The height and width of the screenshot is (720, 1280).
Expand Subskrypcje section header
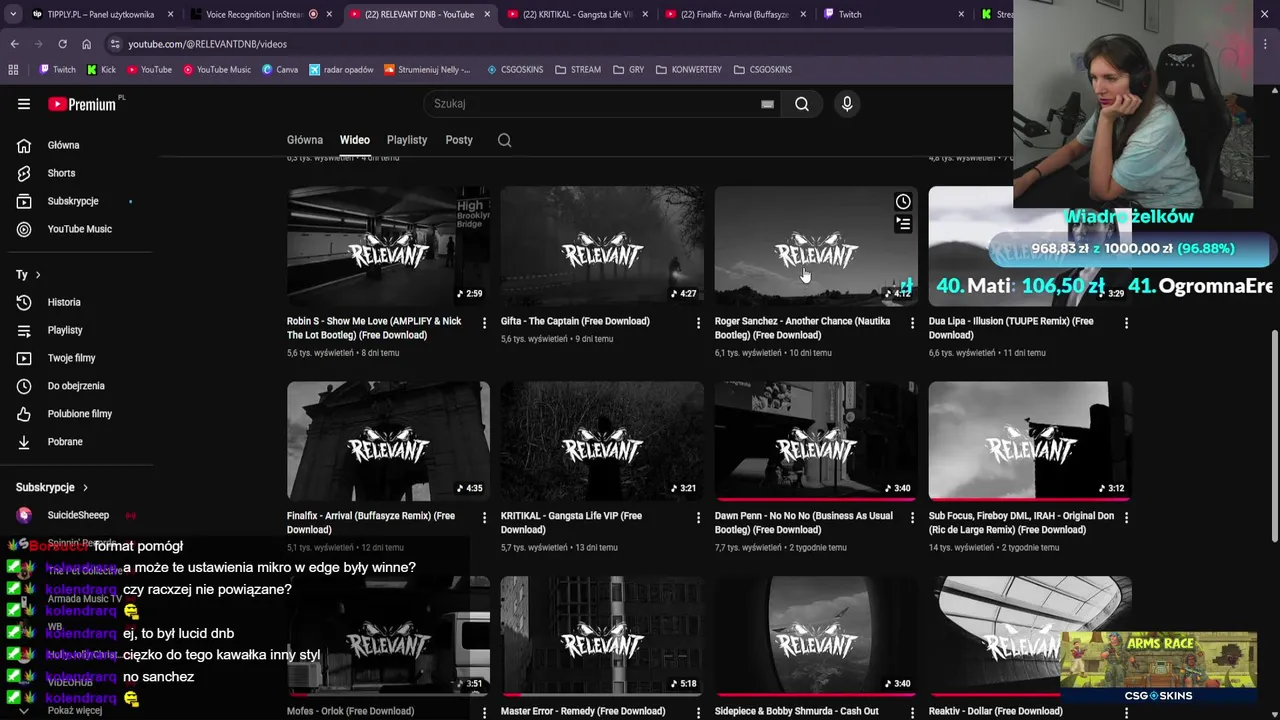coord(52,487)
